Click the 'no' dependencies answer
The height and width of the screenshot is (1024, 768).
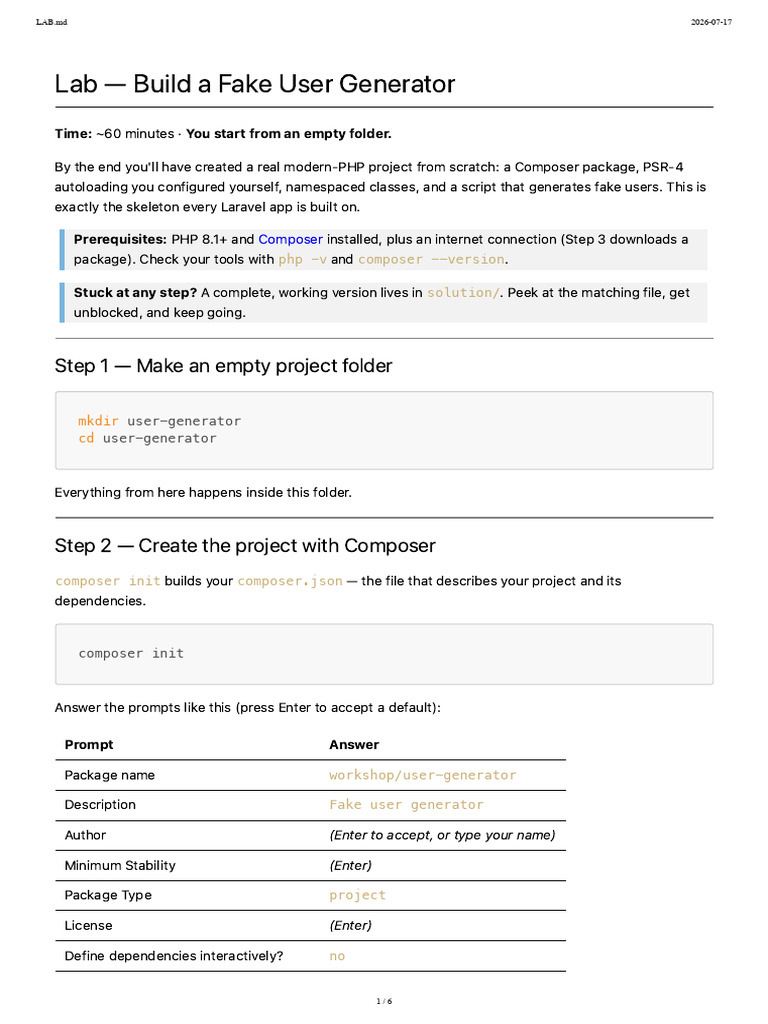(x=337, y=956)
